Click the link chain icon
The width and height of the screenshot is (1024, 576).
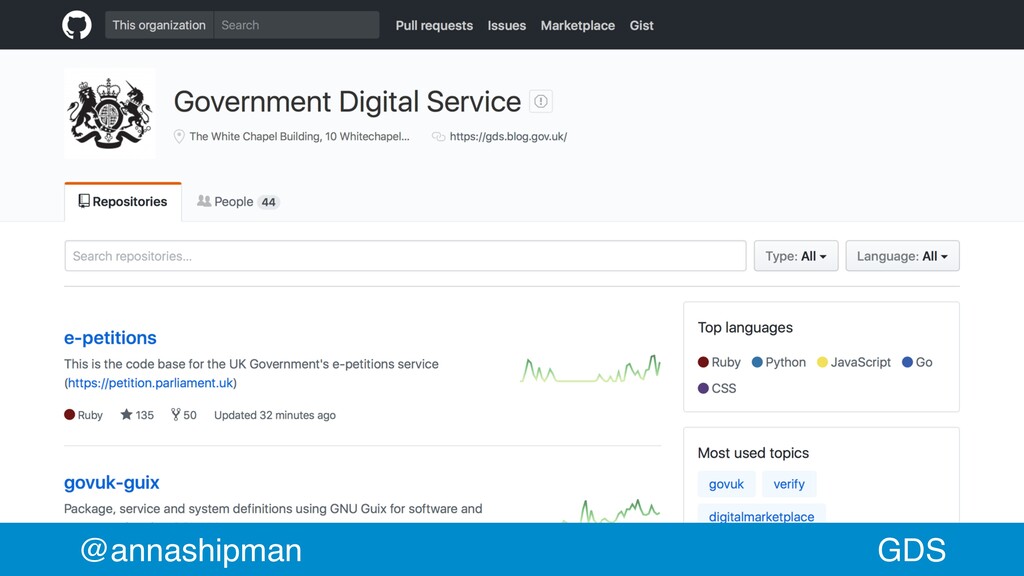[438, 136]
